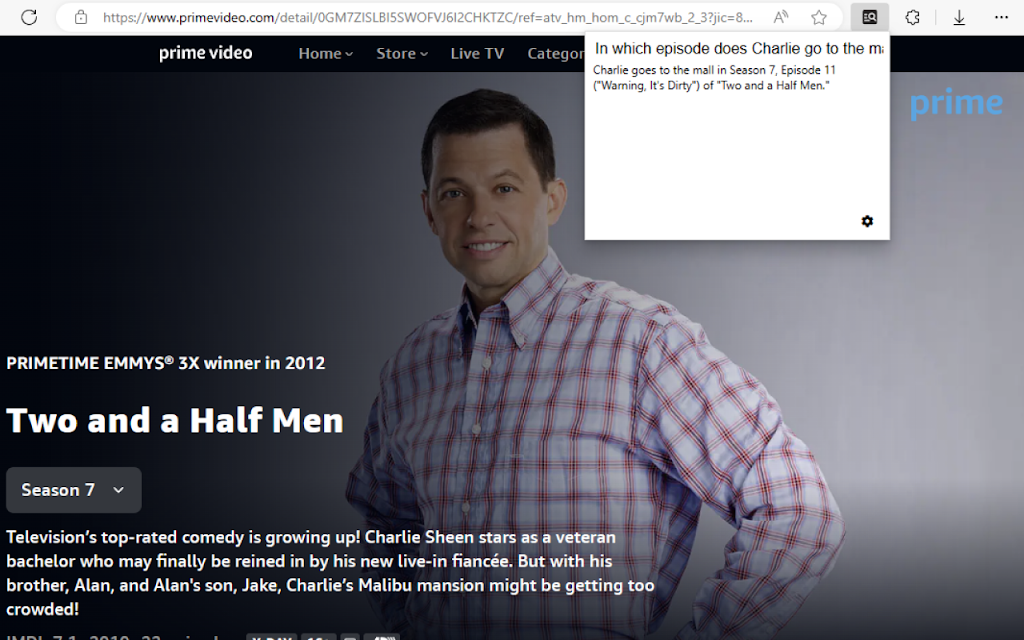Open the Extensions puzzle icon
The width and height of the screenshot is (1024, 640).
(x=912, y=17)
